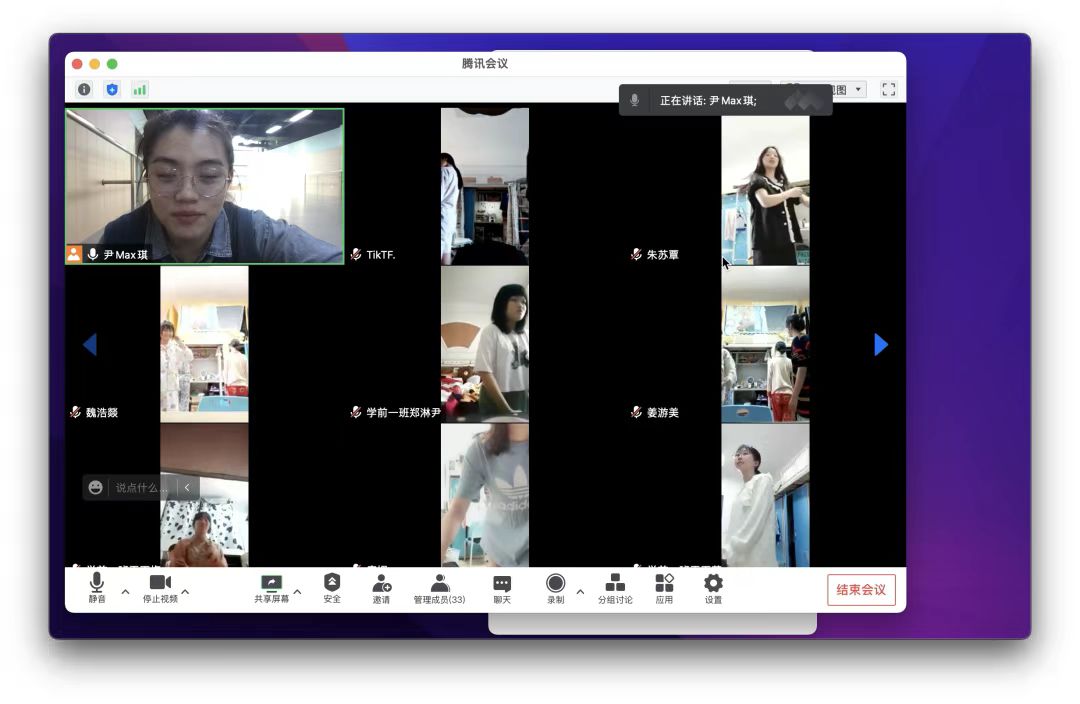Expand video options arrow beside 停止视频
This screenshot has height=704, width=1080.
[185, 592]
